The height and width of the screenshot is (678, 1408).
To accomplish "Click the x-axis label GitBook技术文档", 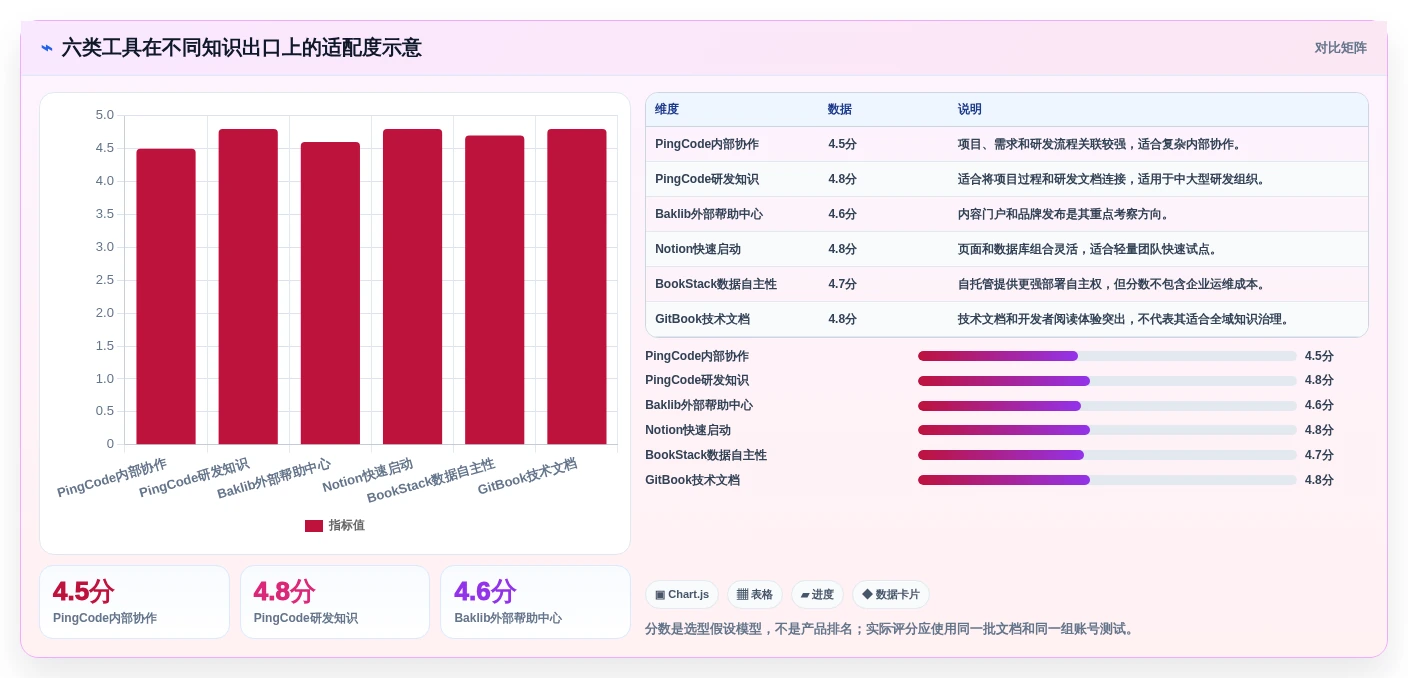I will (x=528, y=477).
